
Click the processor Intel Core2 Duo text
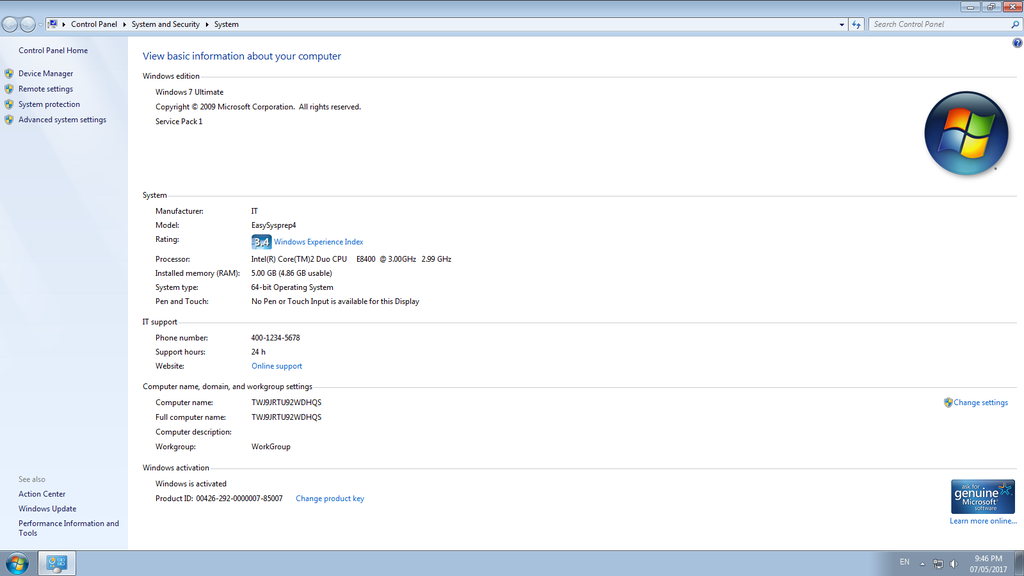(351, 259)
